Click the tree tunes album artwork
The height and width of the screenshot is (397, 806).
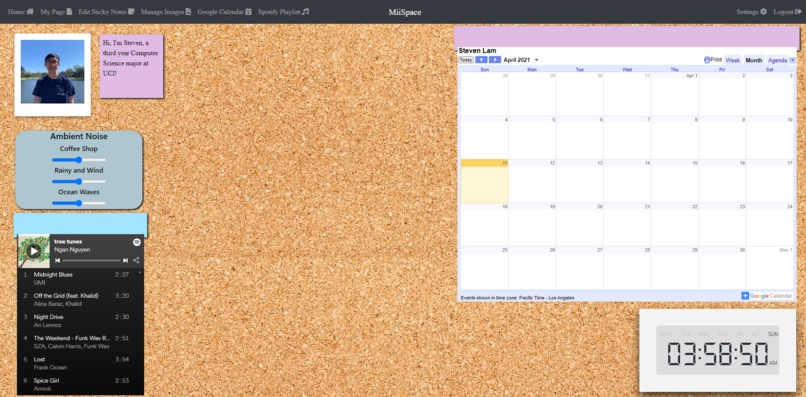point(34,251)
